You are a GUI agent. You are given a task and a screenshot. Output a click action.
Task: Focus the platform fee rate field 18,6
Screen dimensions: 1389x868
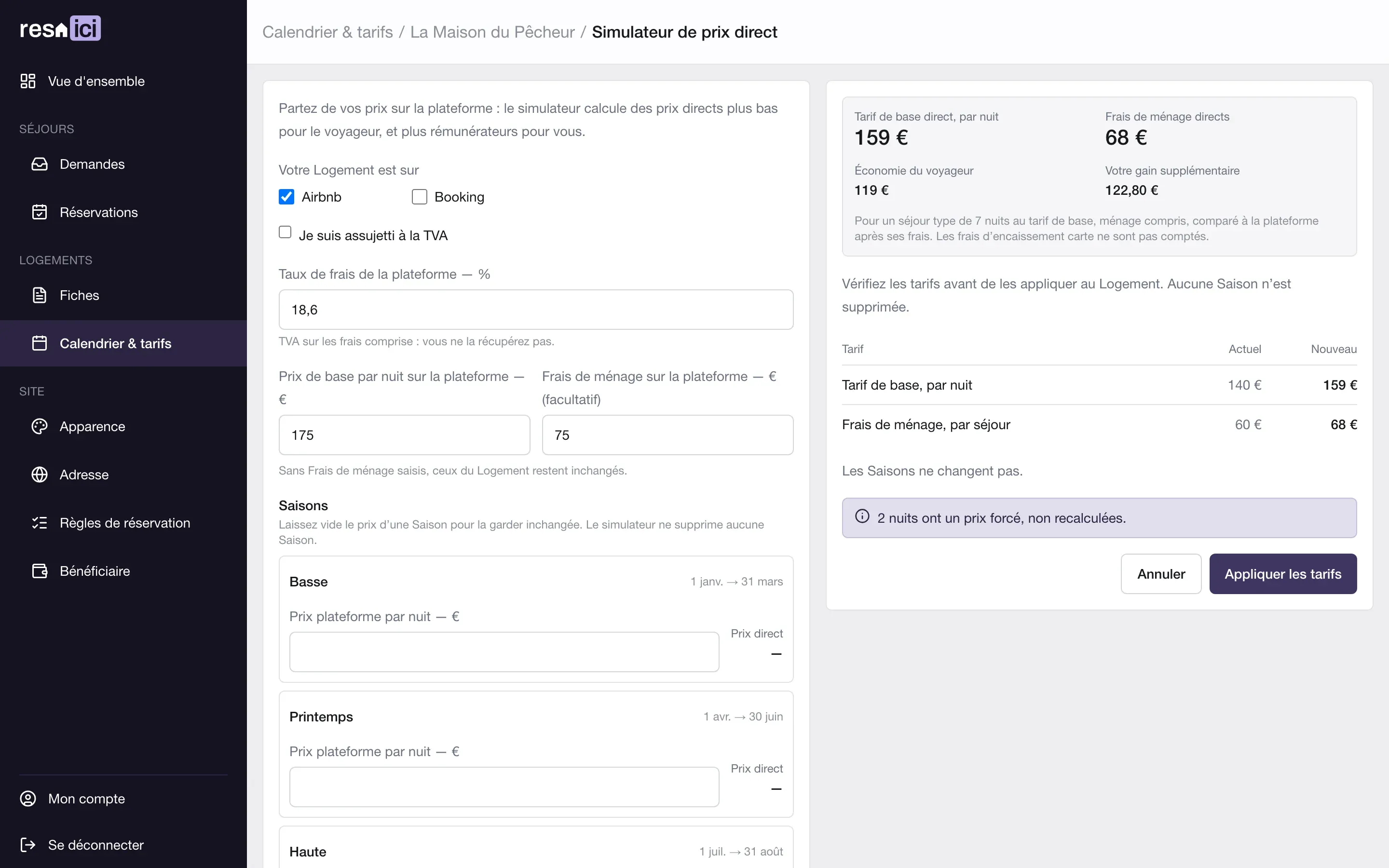coord(536,310)
